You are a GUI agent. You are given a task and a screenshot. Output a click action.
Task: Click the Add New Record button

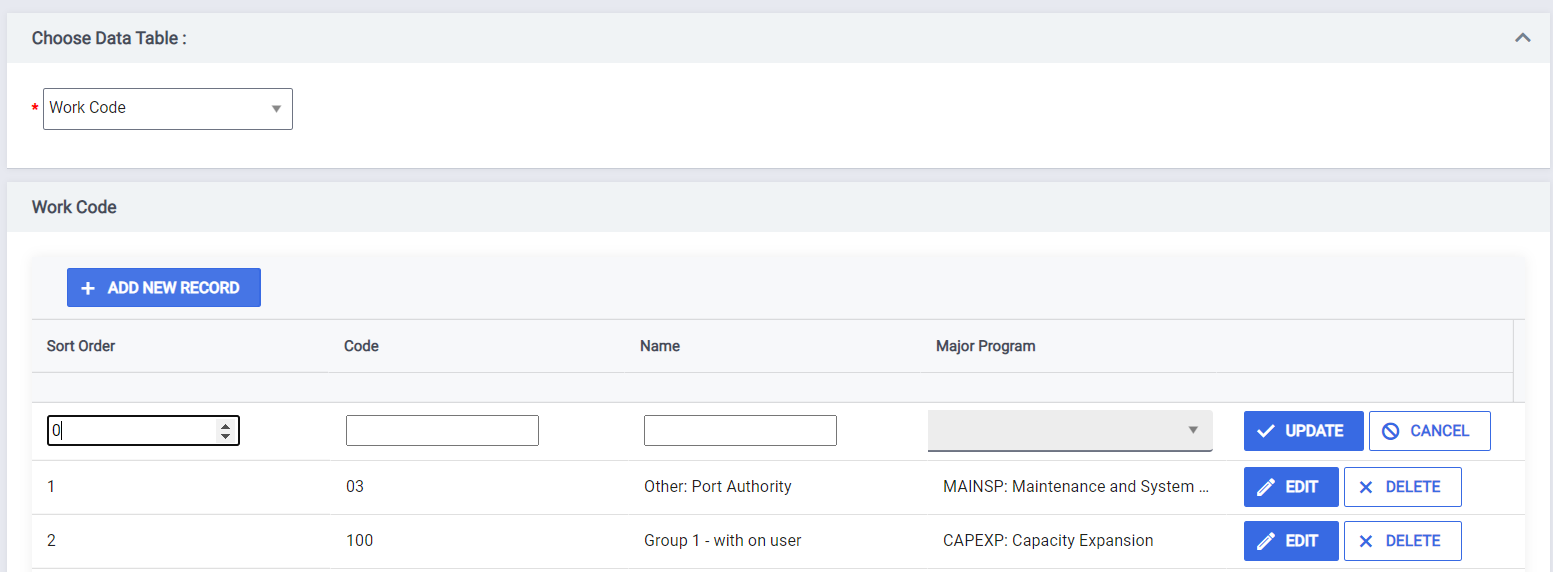pyautogui.click(x=164, y=287)
